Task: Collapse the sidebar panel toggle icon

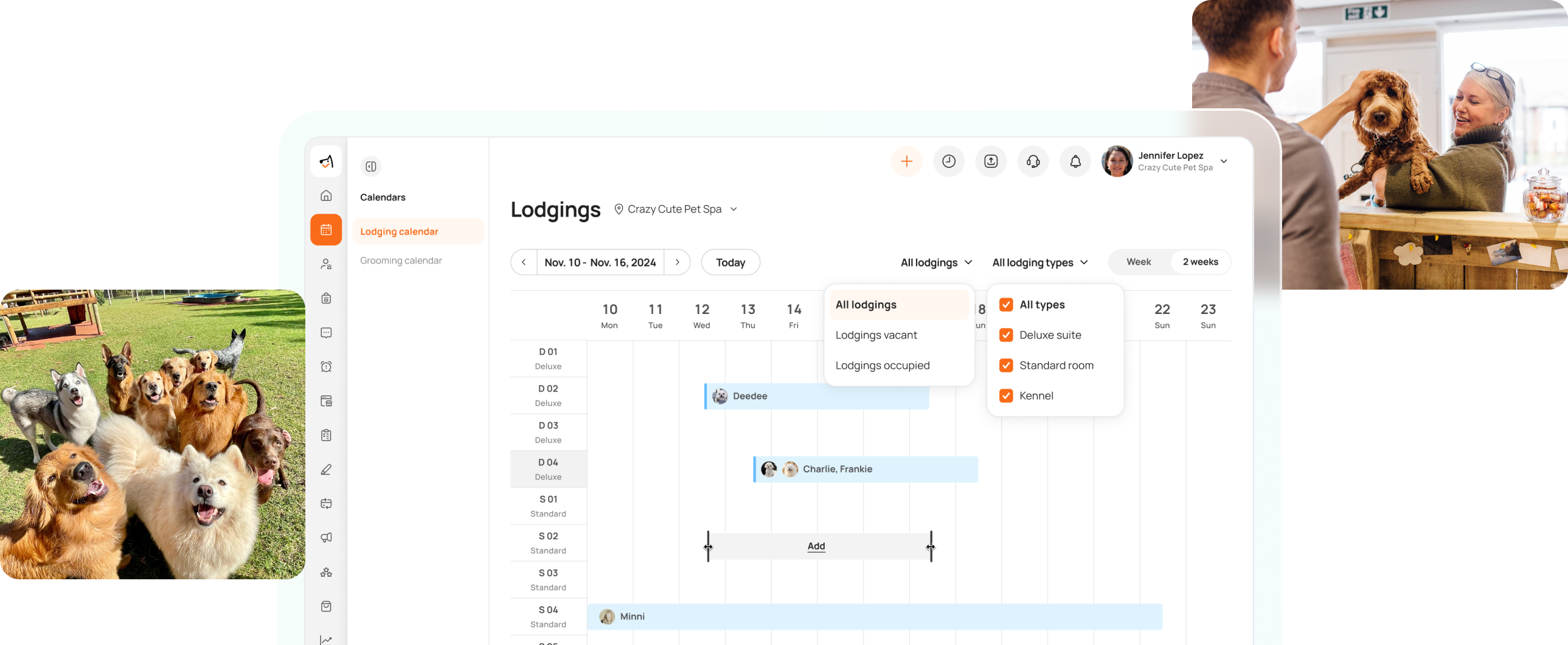Action: (370, 166)
